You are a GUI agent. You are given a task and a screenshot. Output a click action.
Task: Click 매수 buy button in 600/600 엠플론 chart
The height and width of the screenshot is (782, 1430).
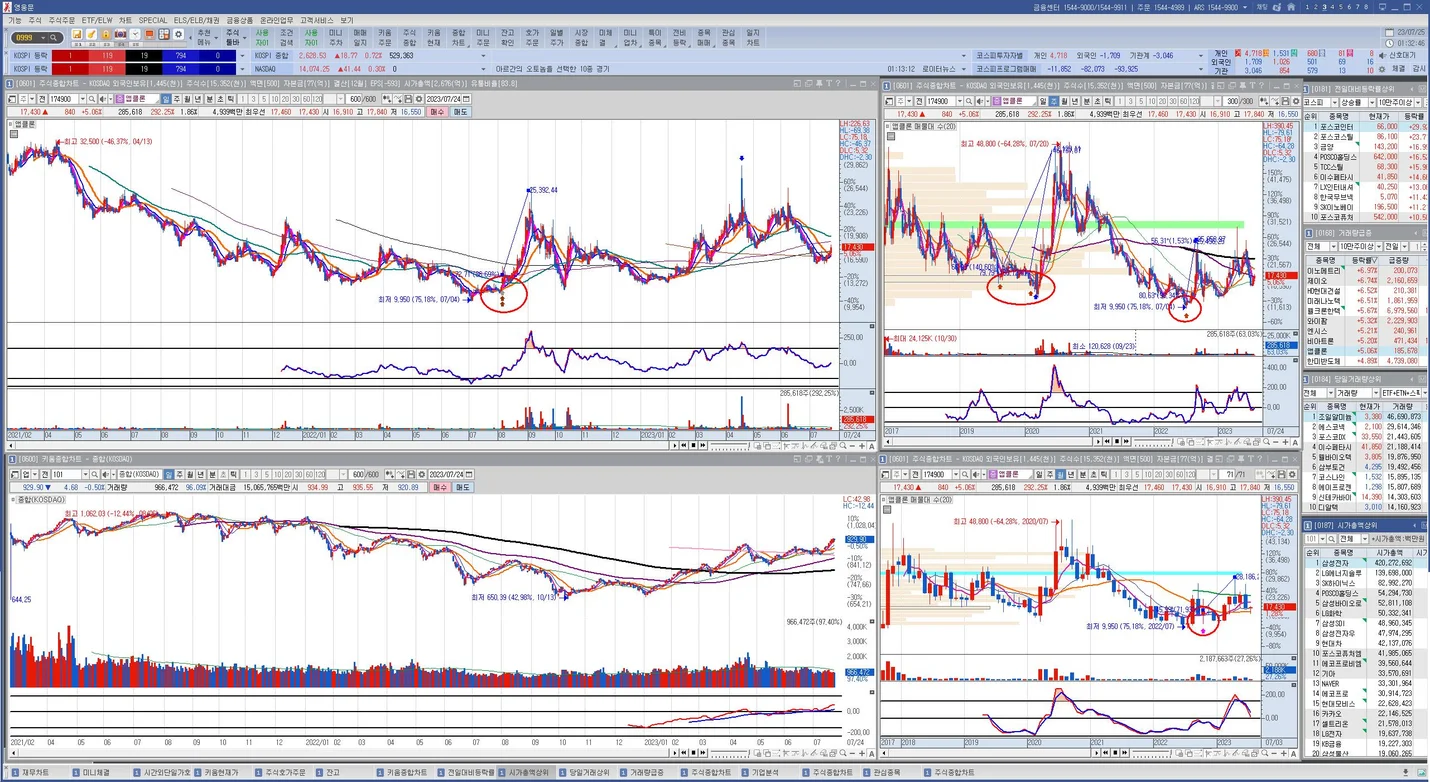(x=436, y=112)
